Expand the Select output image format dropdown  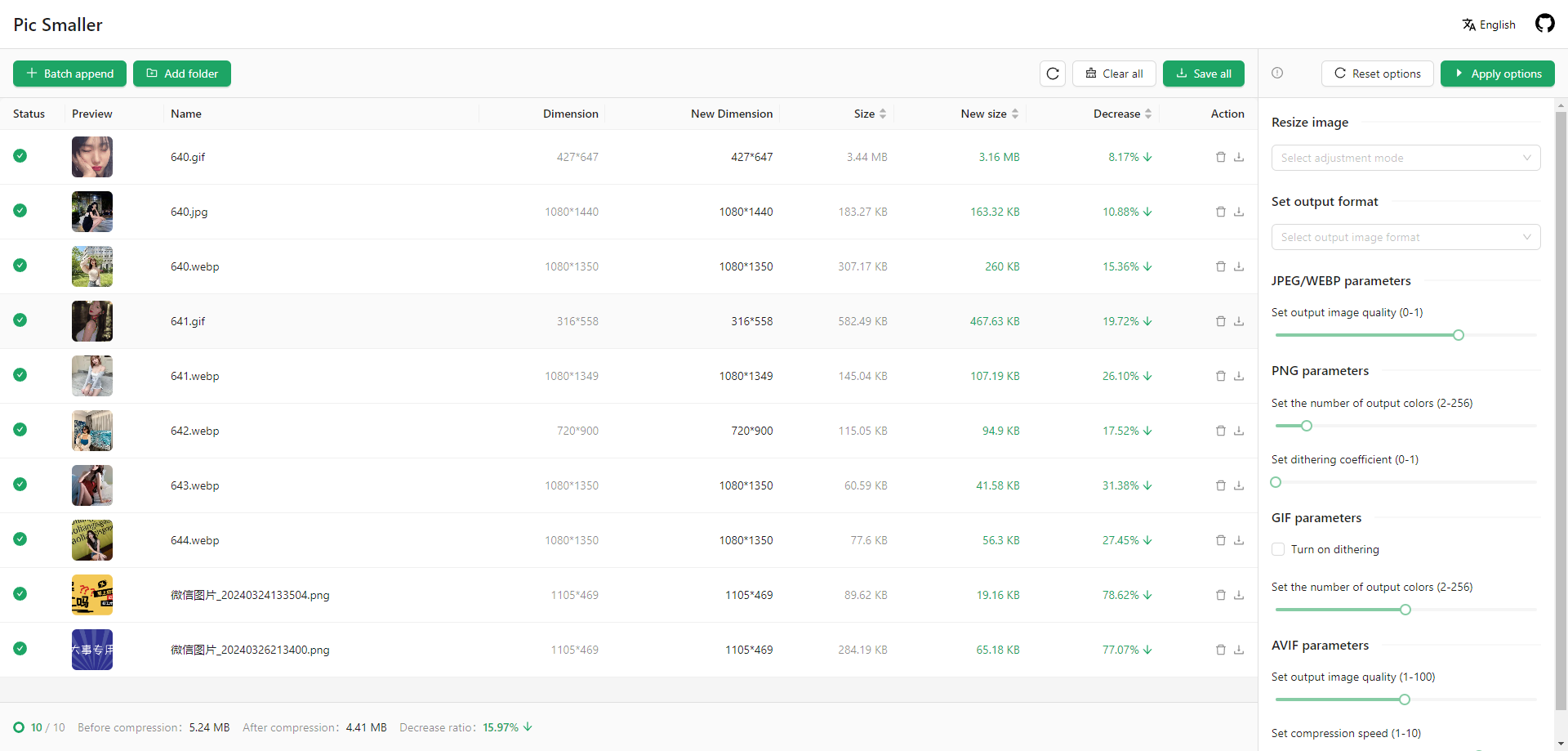[x=1405, y=237]
